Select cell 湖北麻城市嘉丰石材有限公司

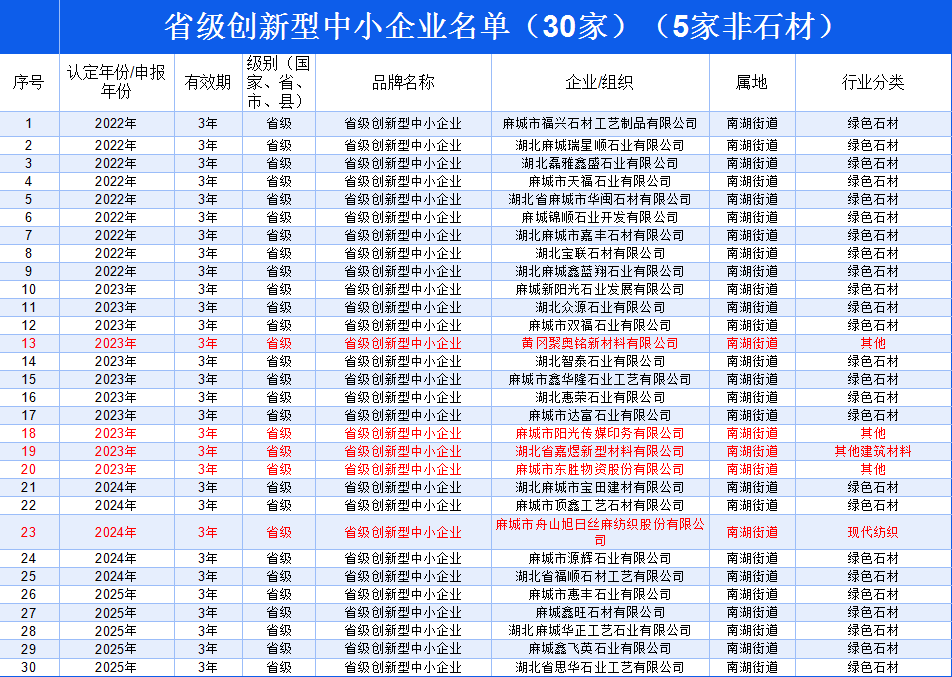pos(600,236)
